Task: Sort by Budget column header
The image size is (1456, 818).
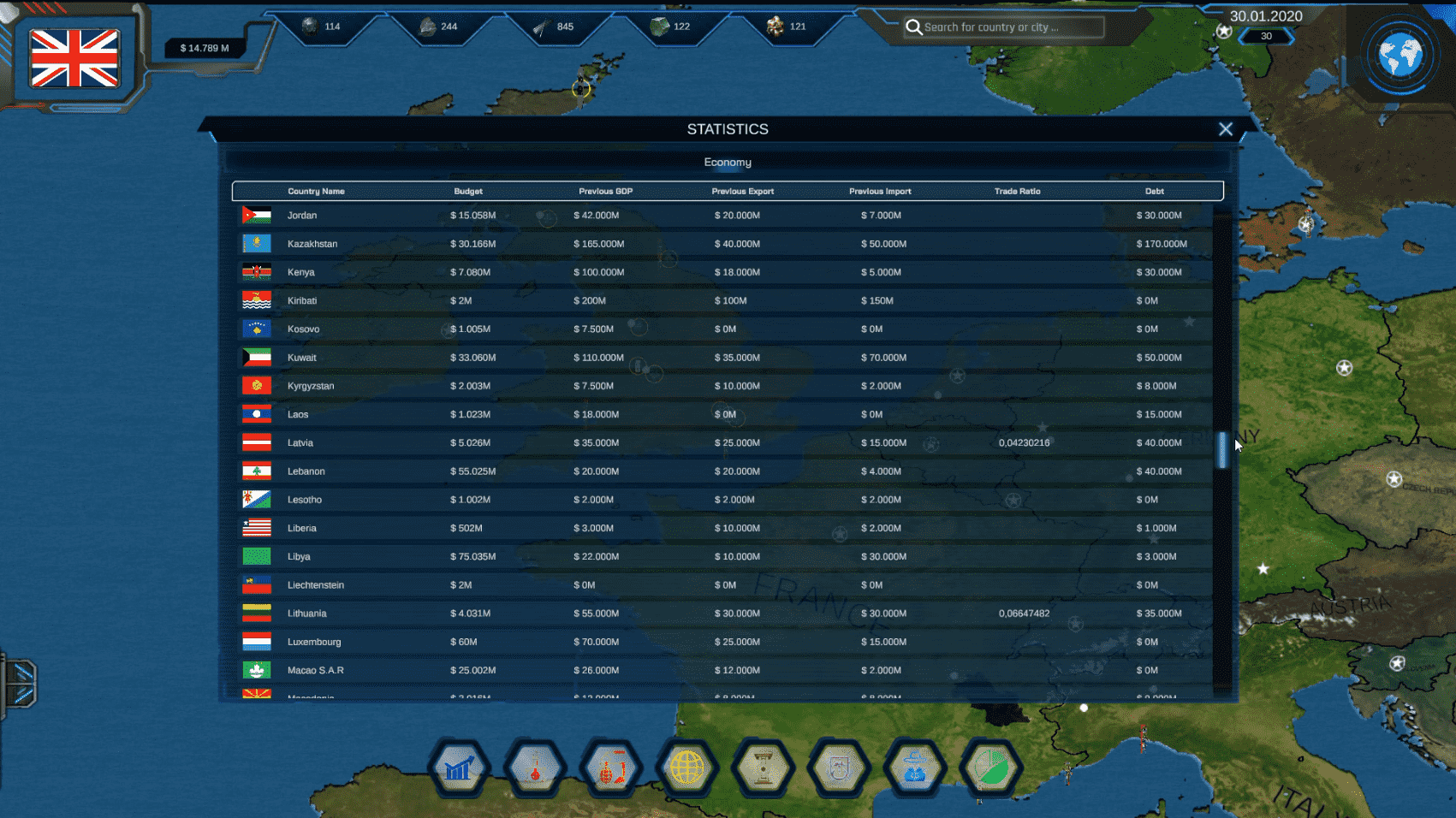Action: [x=468, y=191]
